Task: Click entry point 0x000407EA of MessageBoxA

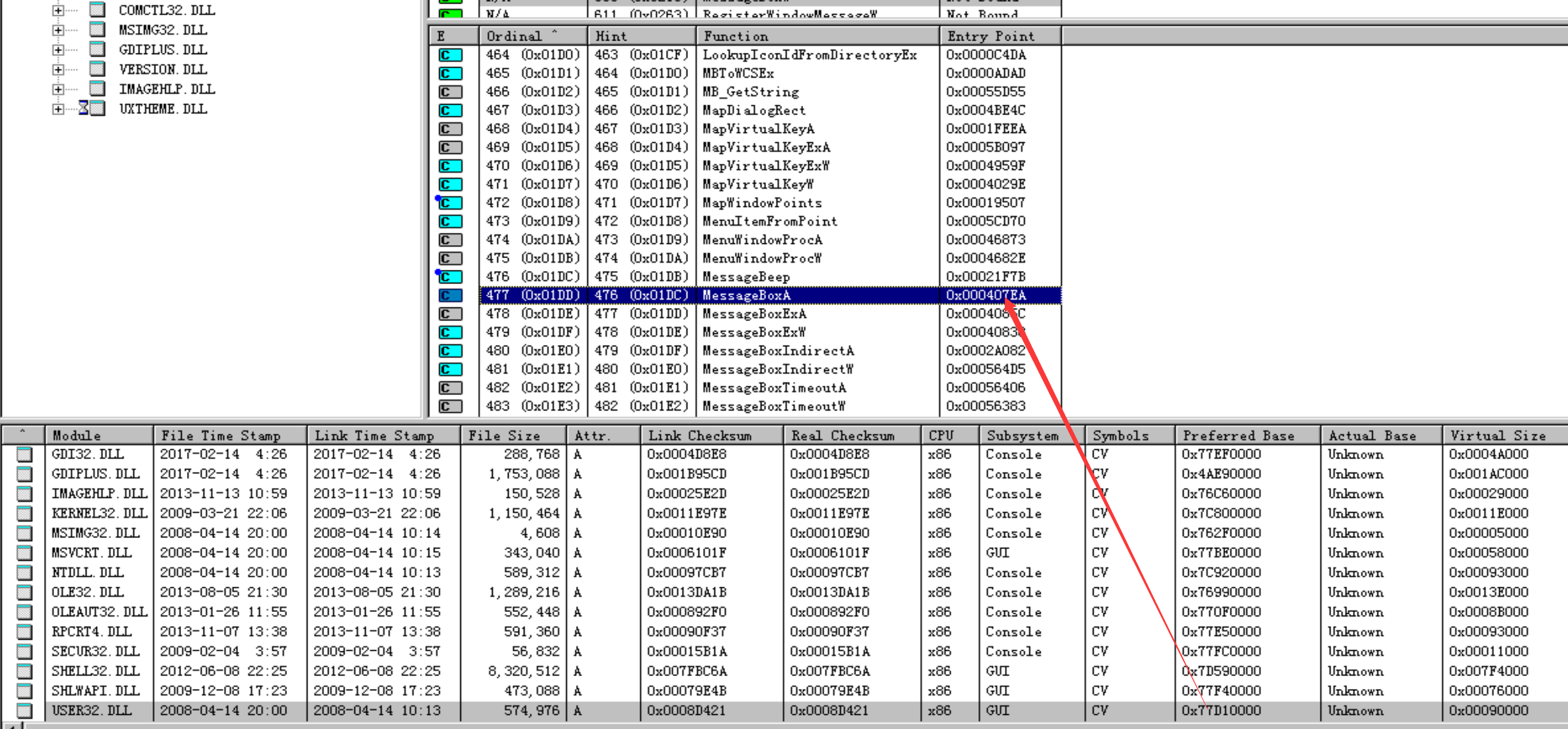Action: point(985,296)
